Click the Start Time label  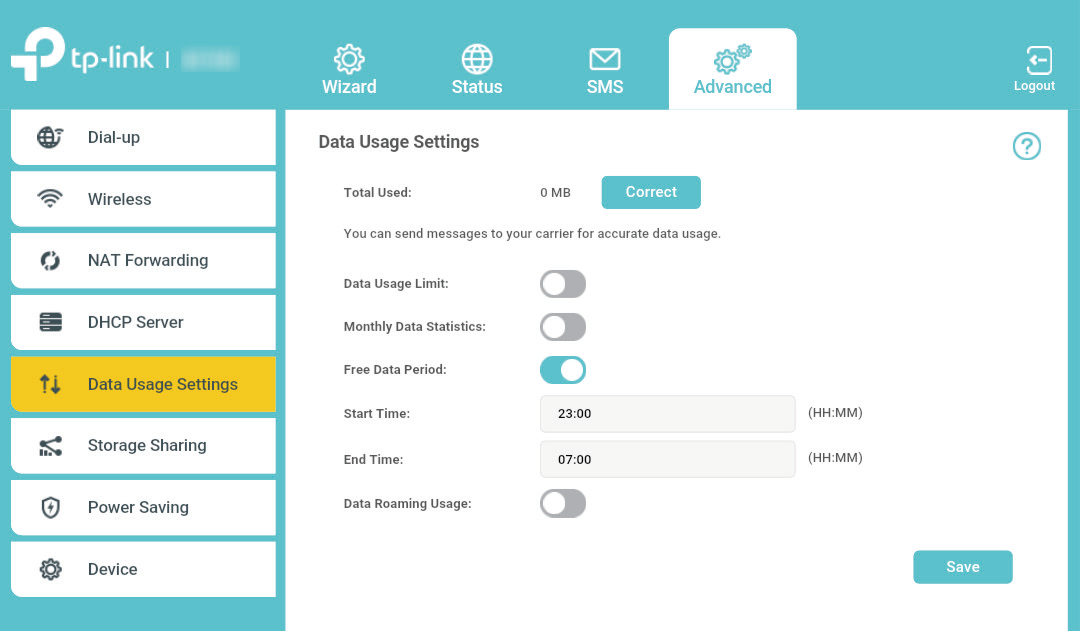(377, 414)
